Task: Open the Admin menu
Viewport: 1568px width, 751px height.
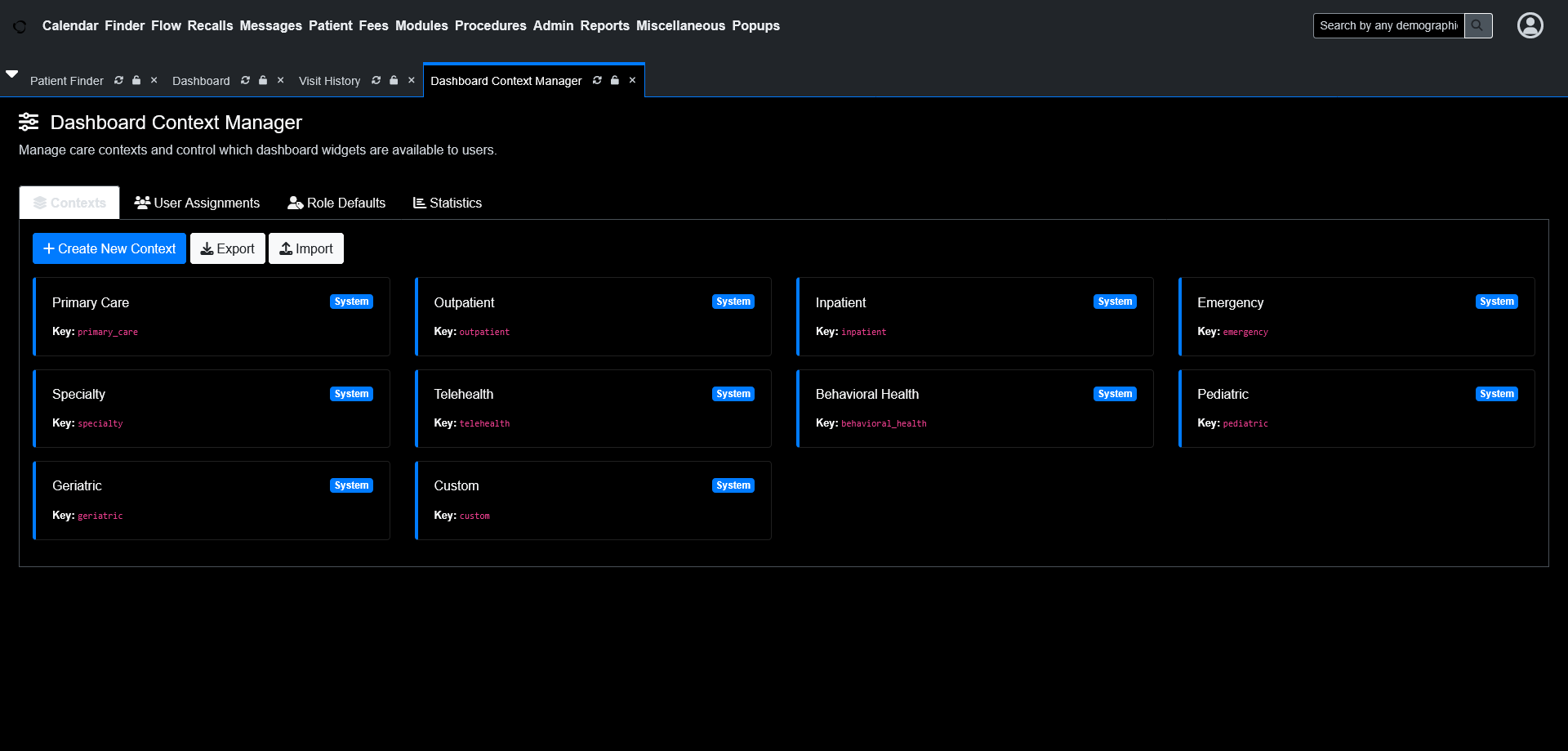Action: [x=553, y=25]
